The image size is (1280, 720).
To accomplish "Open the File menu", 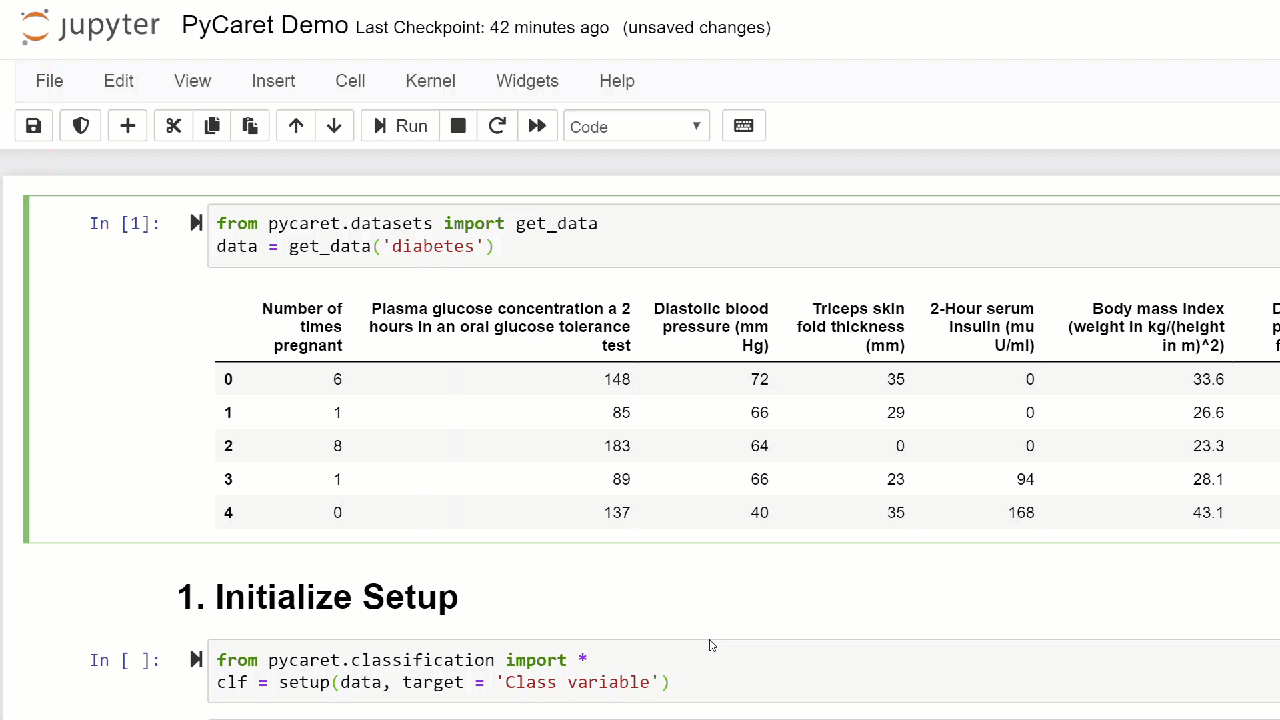I will point(49,81).
